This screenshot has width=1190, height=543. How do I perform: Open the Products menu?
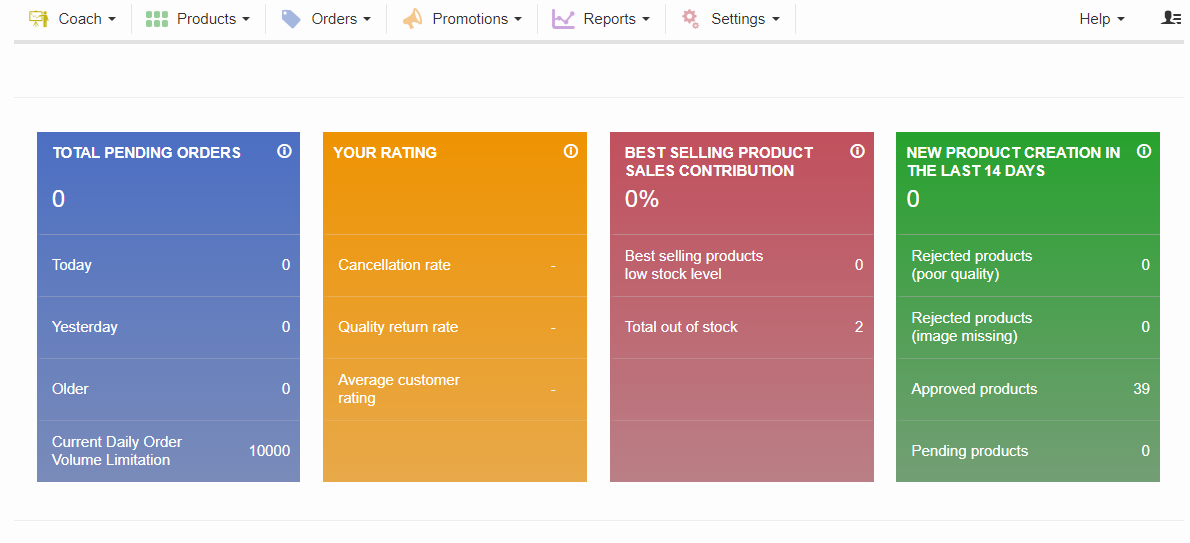(x=206, y=19)
